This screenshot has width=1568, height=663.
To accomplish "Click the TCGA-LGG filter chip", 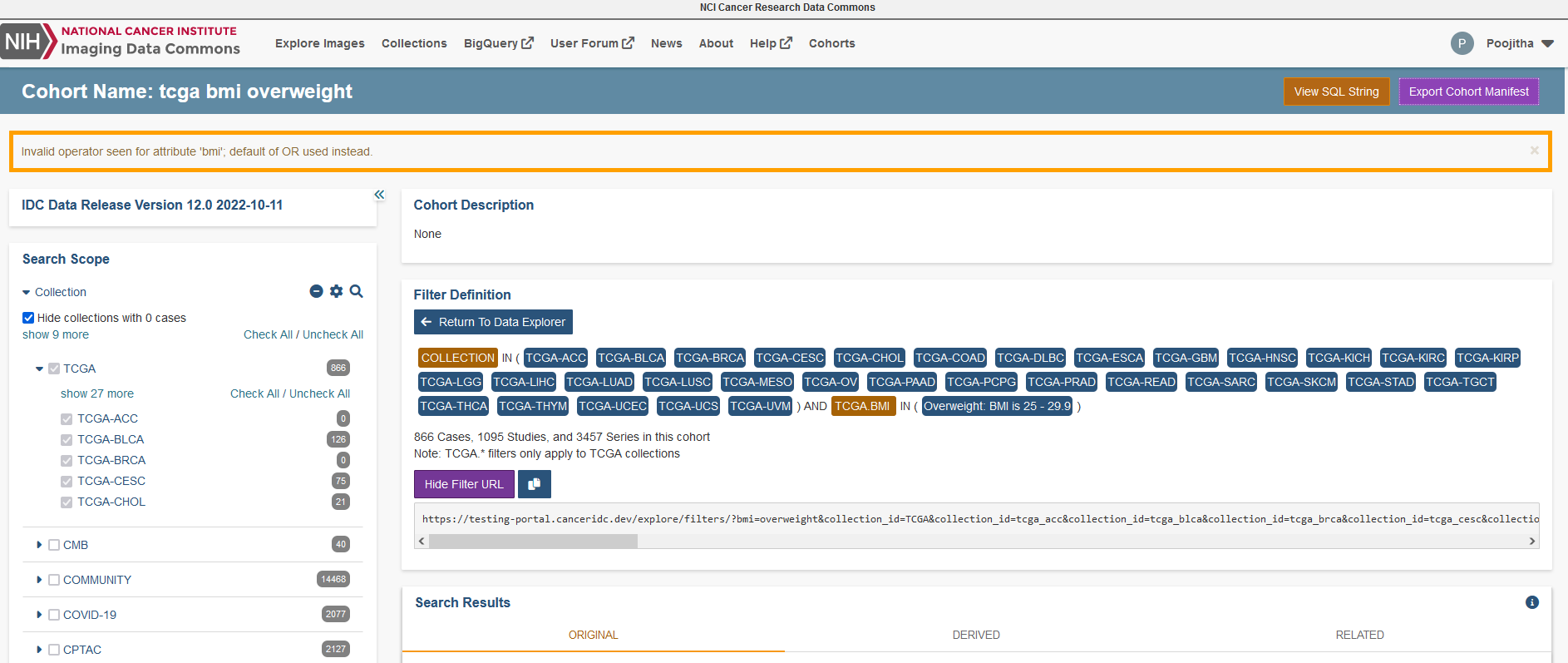I will [x=451, y=382].
